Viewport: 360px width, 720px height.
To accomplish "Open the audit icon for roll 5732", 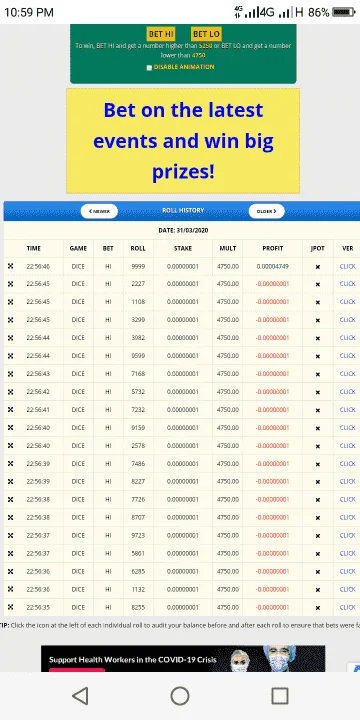I will click(10, 392).
